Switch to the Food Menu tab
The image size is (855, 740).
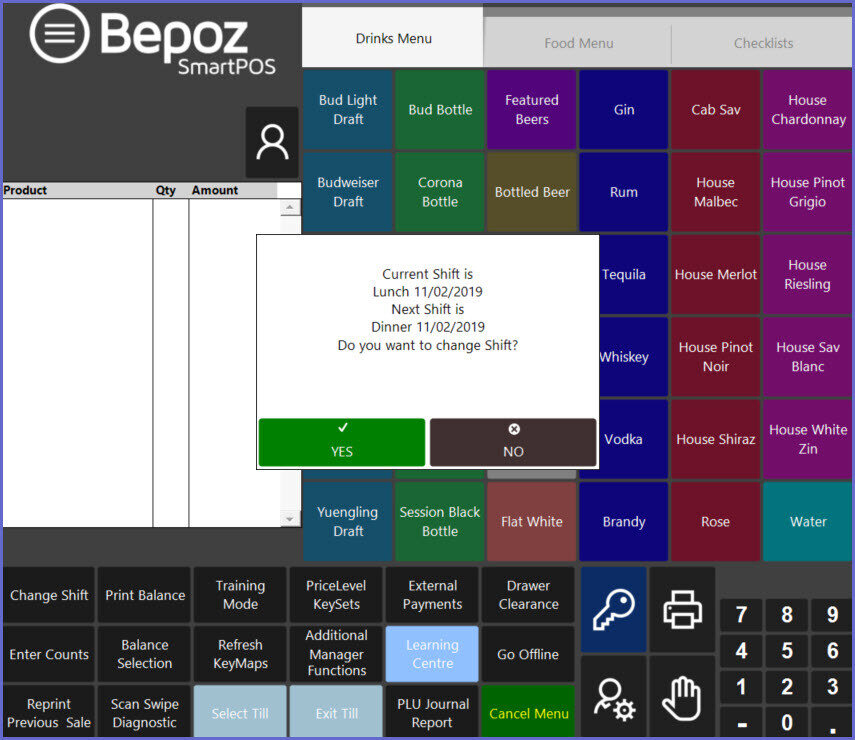(x=579, y=44)
